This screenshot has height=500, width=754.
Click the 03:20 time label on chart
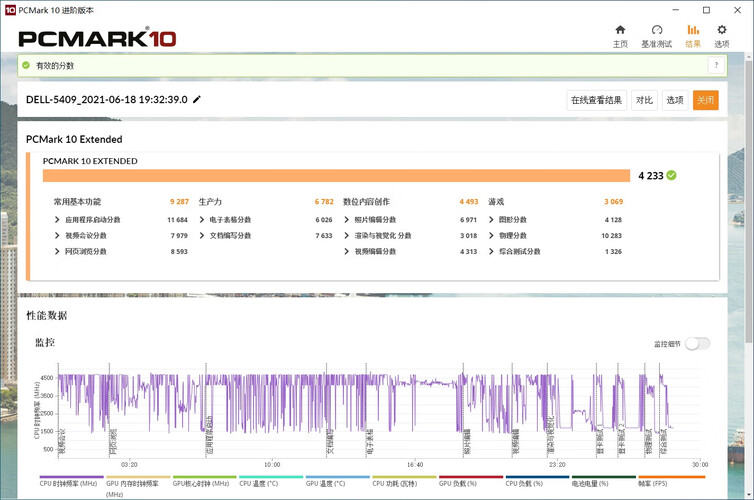pyautogui.click(x=129, y=464)
